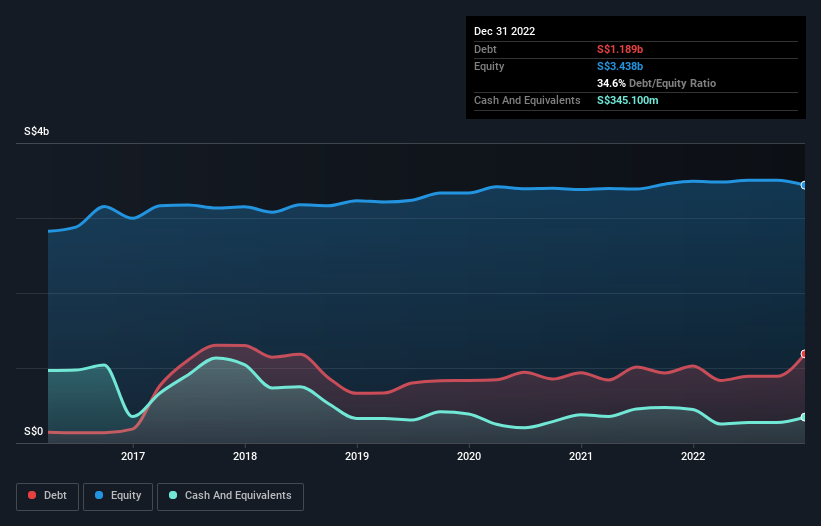Click the 2017 x-axis label
The width and height of the screenshot is (821, 526).
(133, 456)
